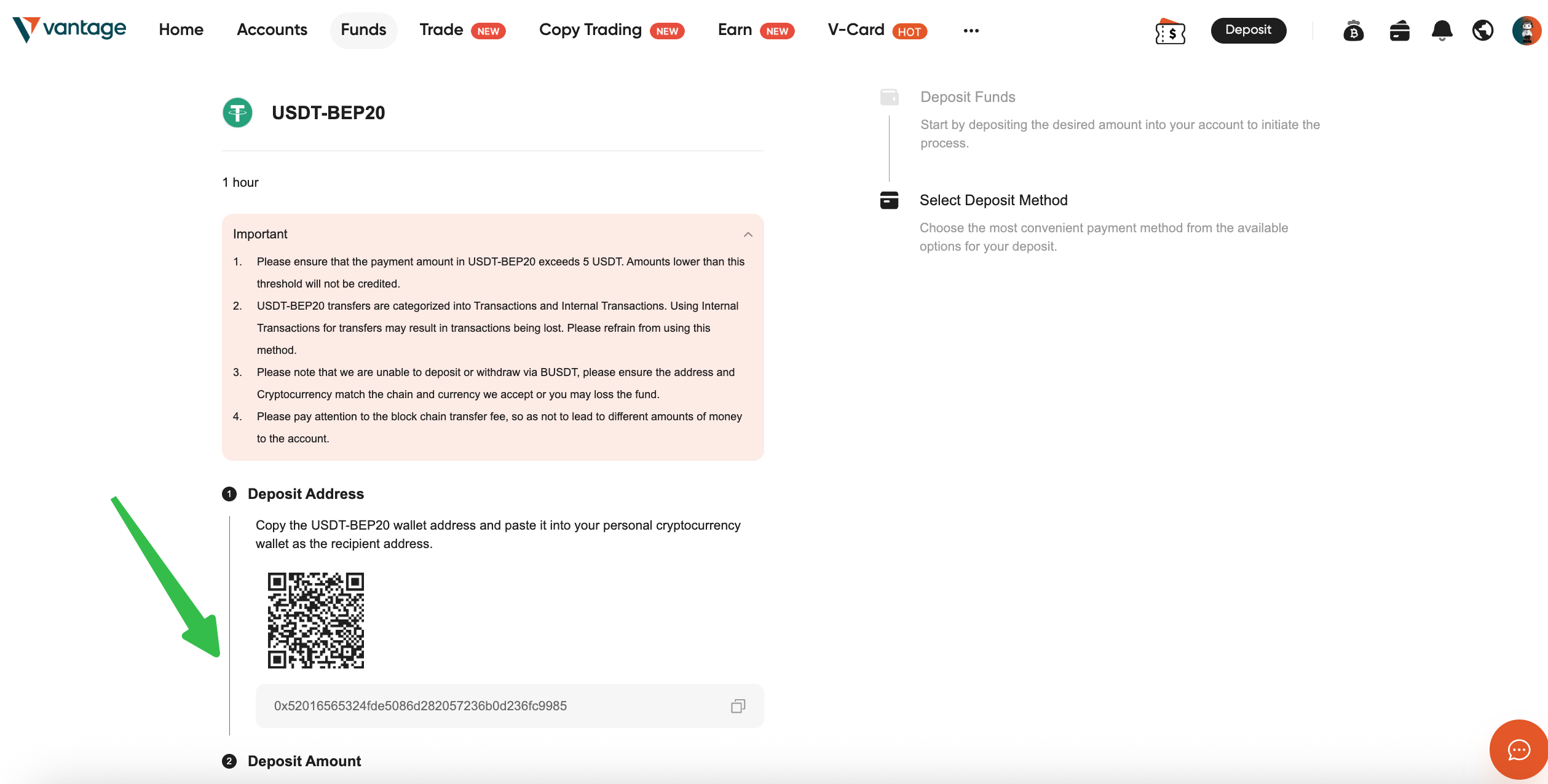The image size is (1548, 784).
Task: Click the block chain transfer fee note
Action: pos(499,428)
